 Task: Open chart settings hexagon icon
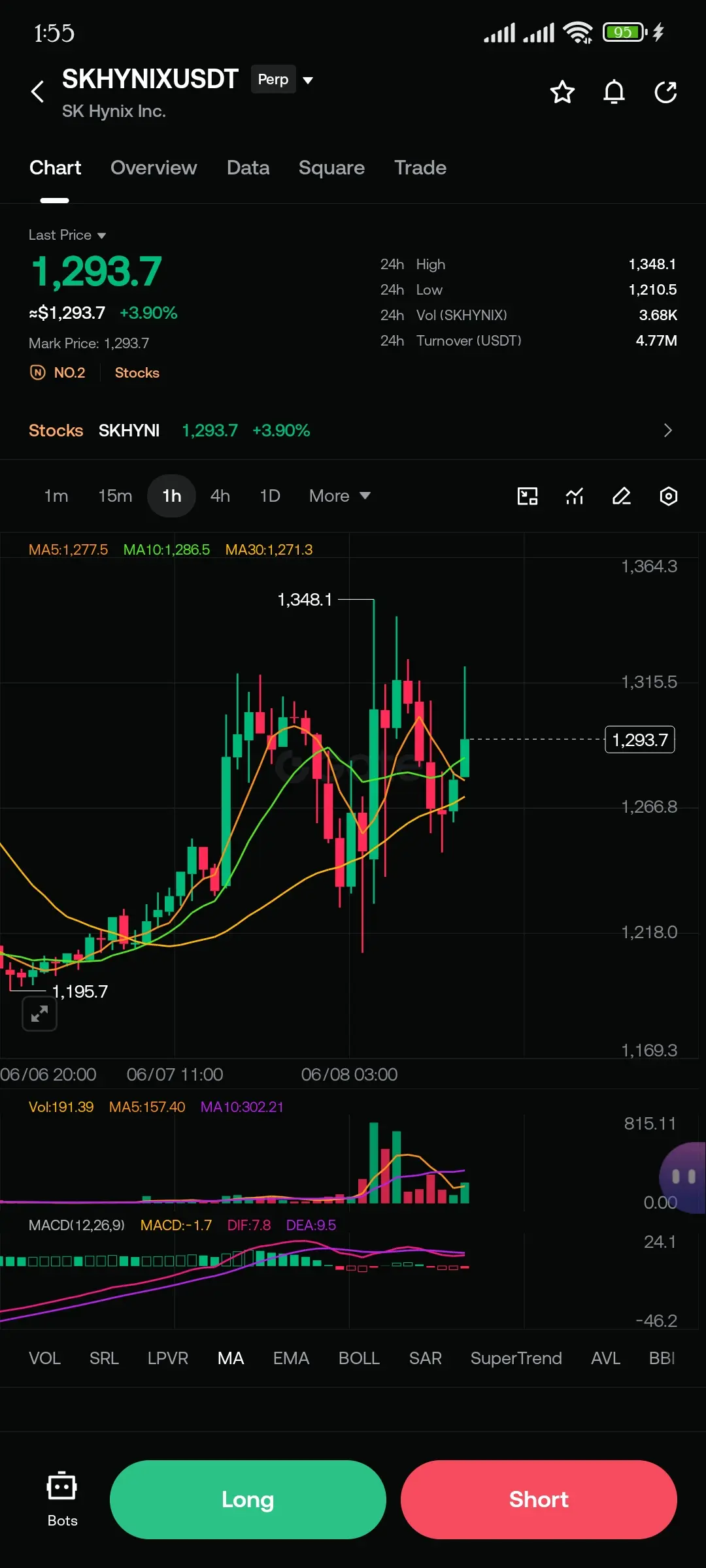pos(668,497)
